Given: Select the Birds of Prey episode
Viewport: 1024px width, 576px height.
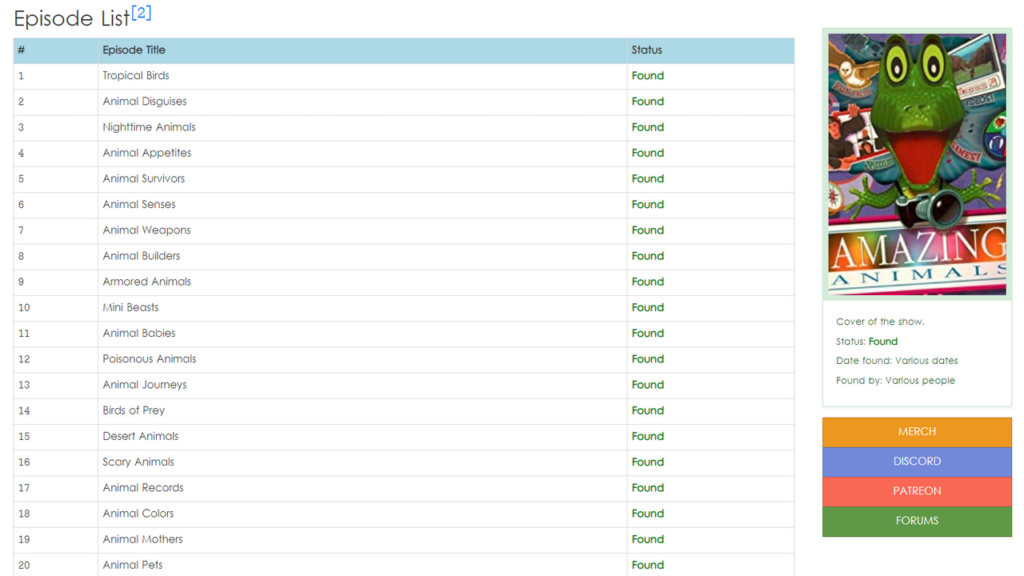Looking at the screenshot, I should point(134,411).
